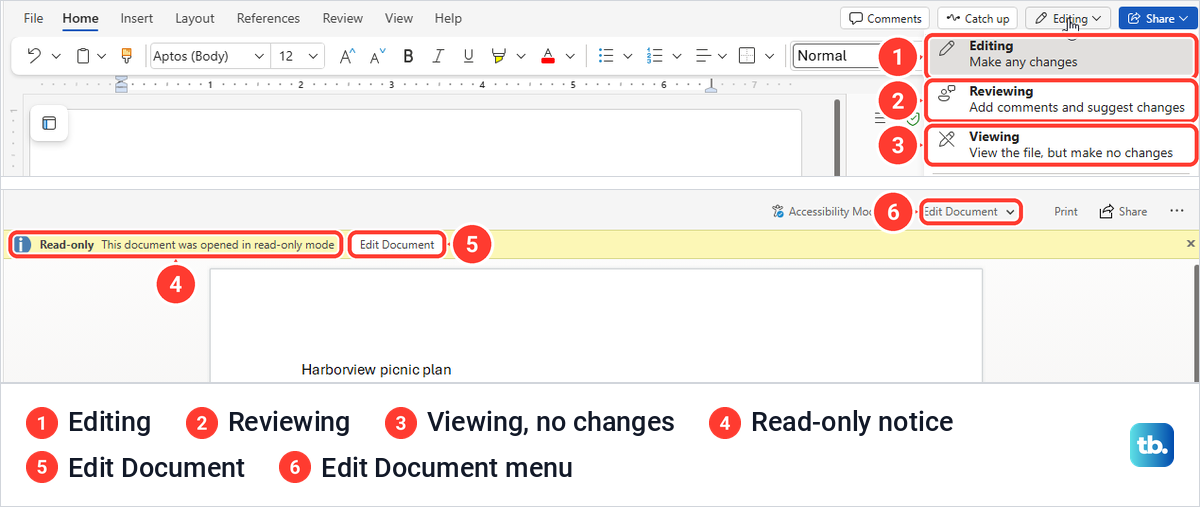The width and height of the screenshot is (1200, 507).
Task: Open the References tab
Action: tap(268, 18)
